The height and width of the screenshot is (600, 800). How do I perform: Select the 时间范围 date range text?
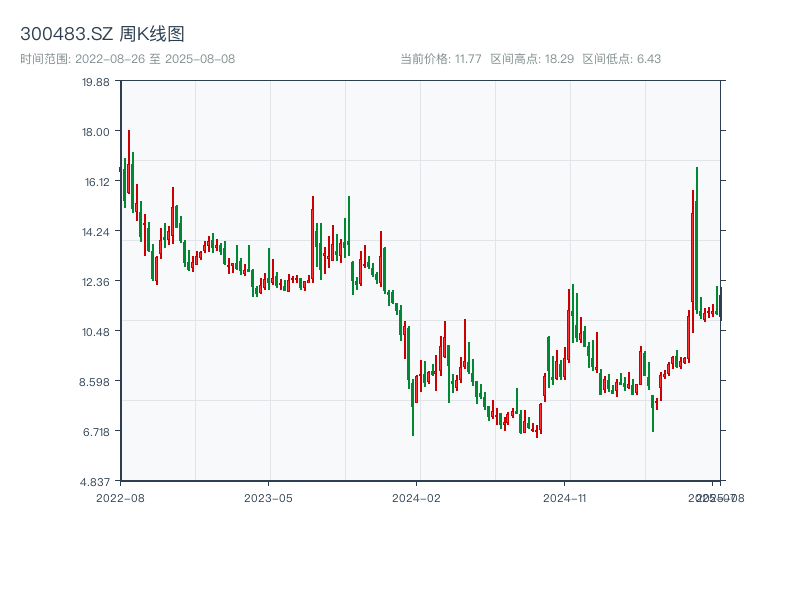point(127,59)
